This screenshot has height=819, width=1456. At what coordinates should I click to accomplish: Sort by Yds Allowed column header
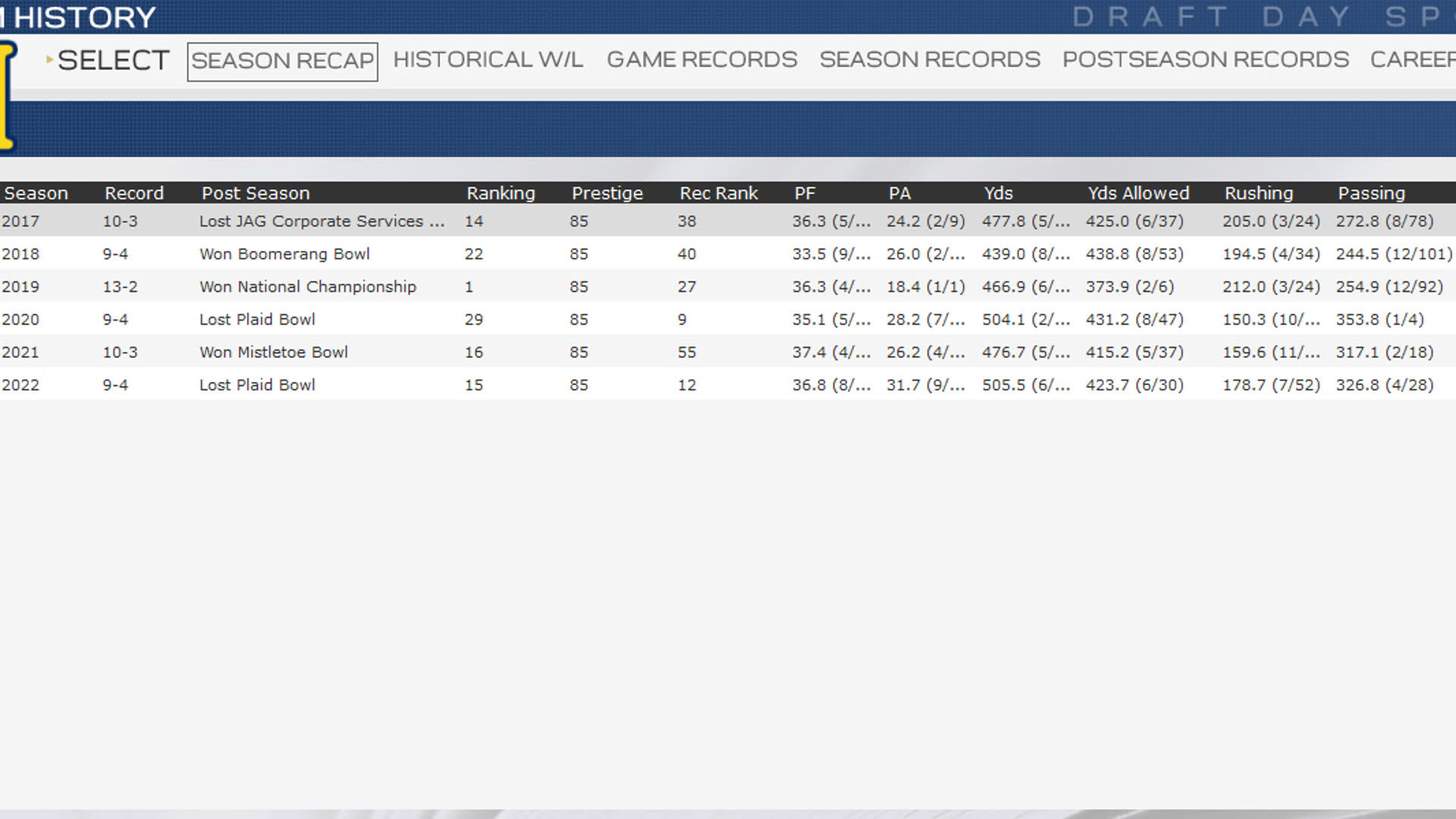coord(1138,193)
